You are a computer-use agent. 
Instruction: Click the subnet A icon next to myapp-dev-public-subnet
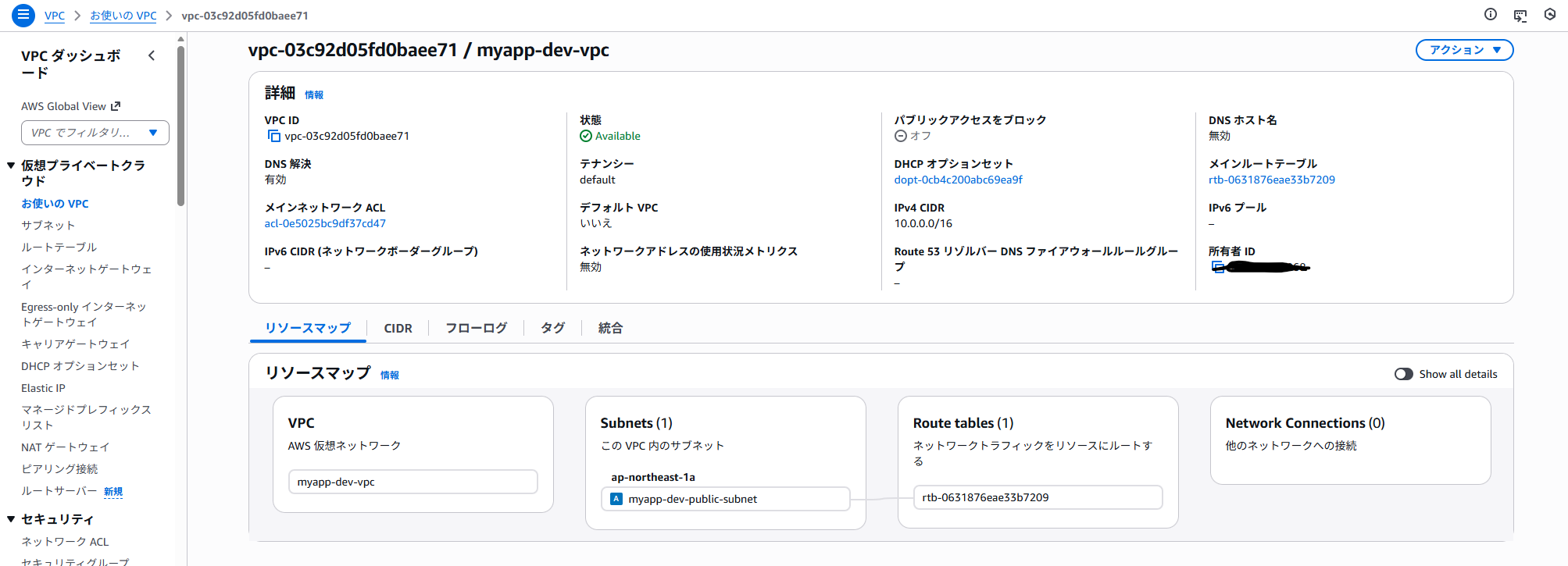[616, 499]
